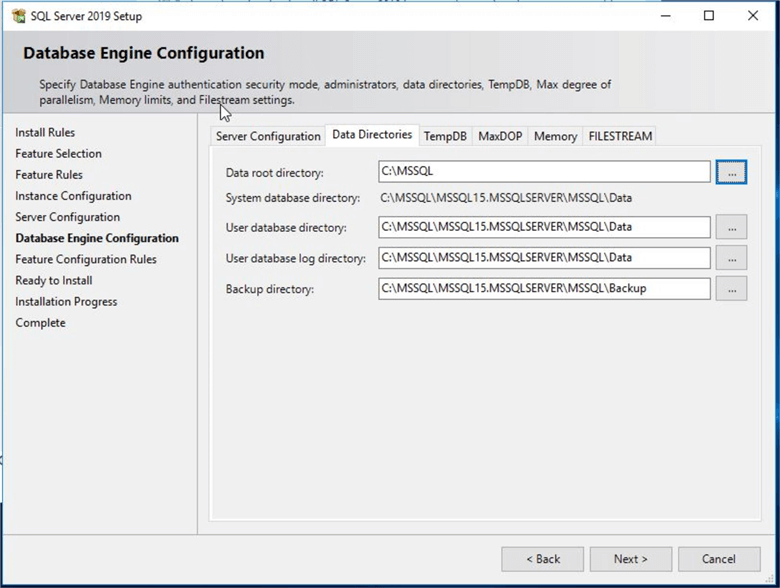Browse for the User database directory
Viewport: 780px width, 588px height.
pos(731,228)
